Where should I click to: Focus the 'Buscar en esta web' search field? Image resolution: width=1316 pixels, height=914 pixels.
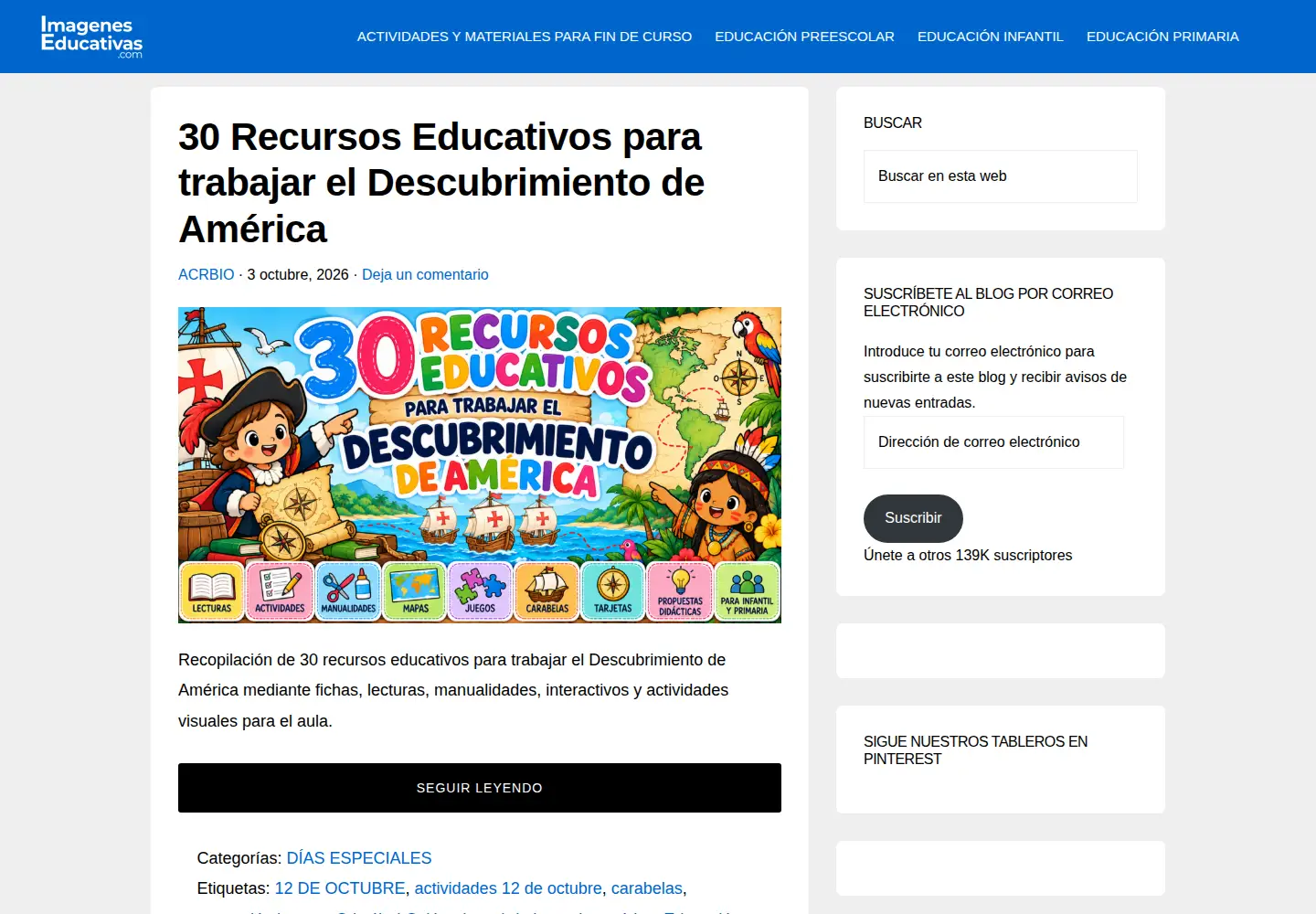point(1001,176)
